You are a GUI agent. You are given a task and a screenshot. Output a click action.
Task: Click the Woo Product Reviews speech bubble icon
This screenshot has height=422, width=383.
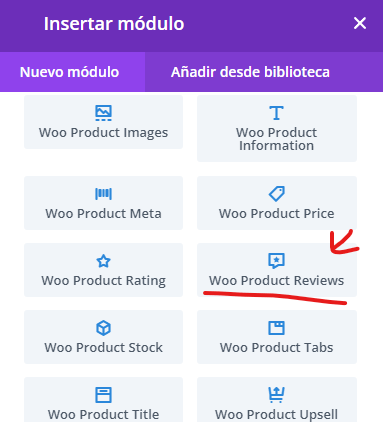click(x=277, y=261)
